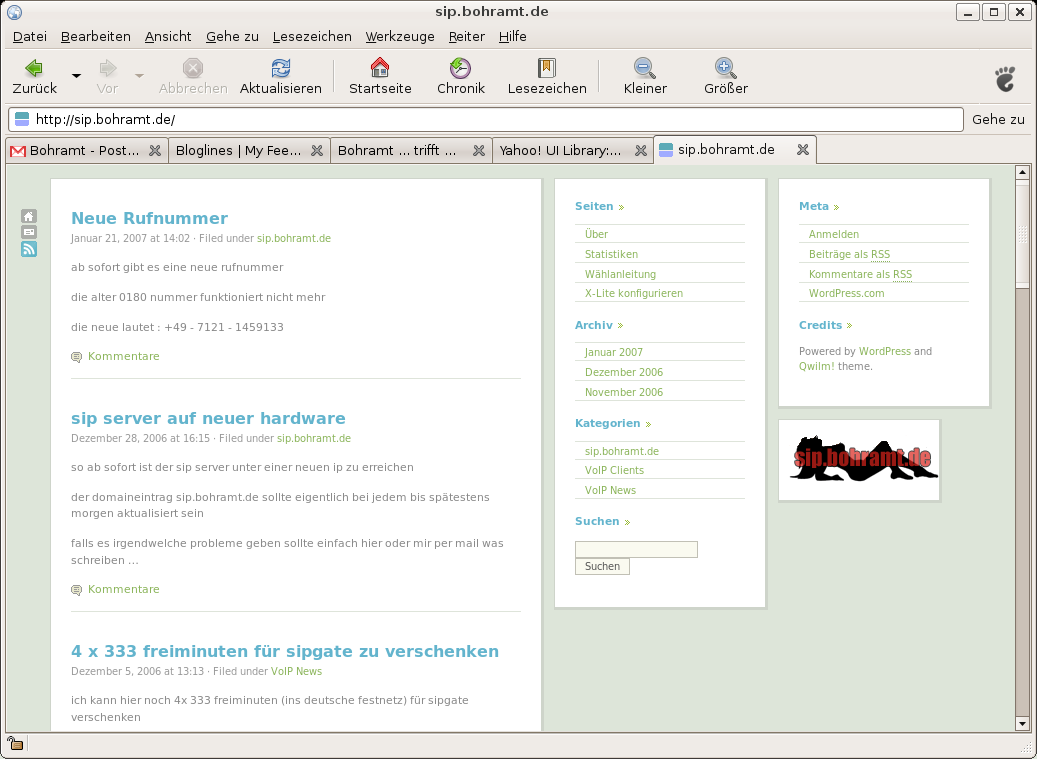Click the Zurück back arrow icon

(x=34, y=69)
